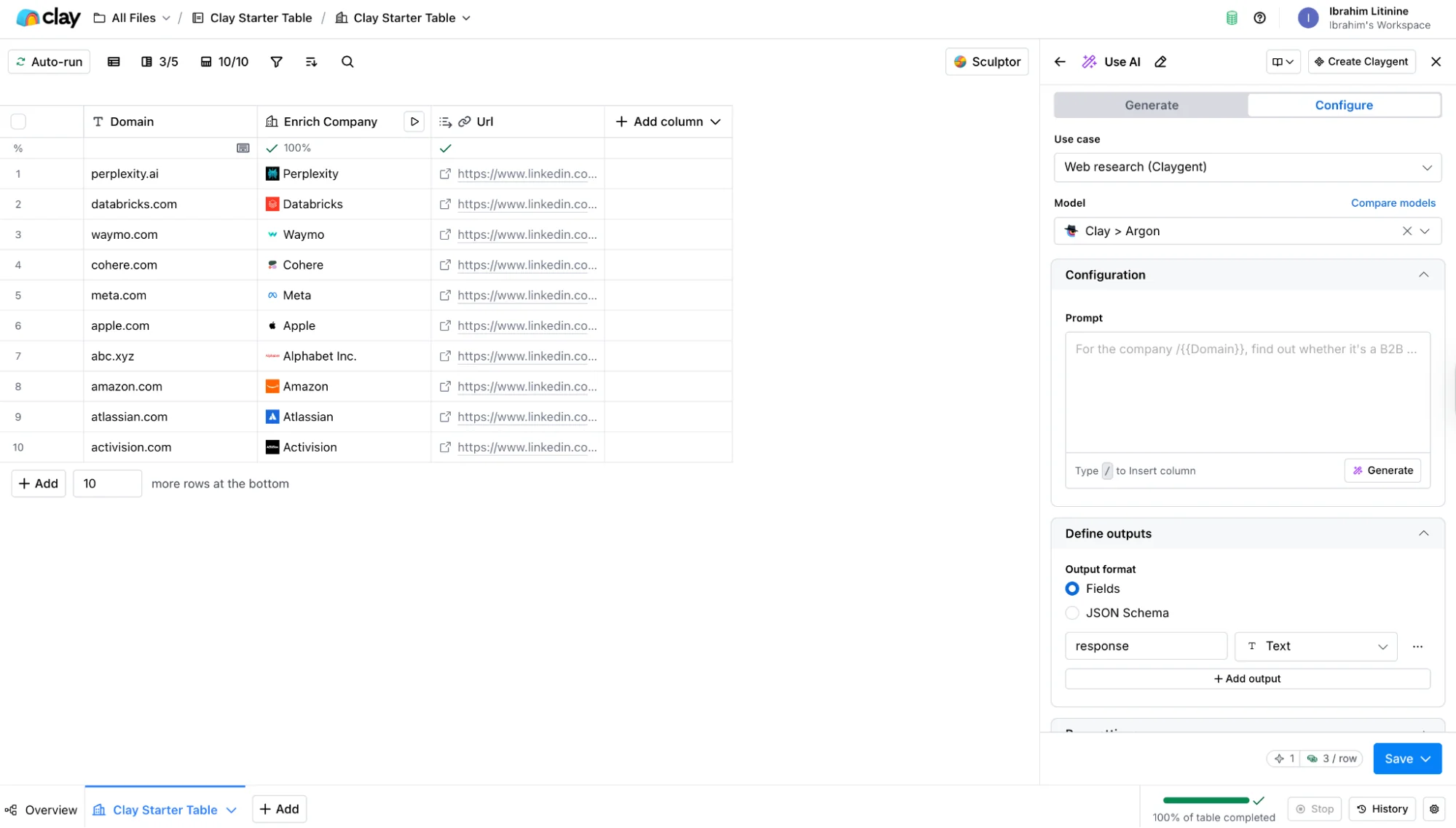Open the table settings gear icon
Image resolution: width=1456 pixels, height=828 pixels.
pyautogui.click(x=1434, y=809)
